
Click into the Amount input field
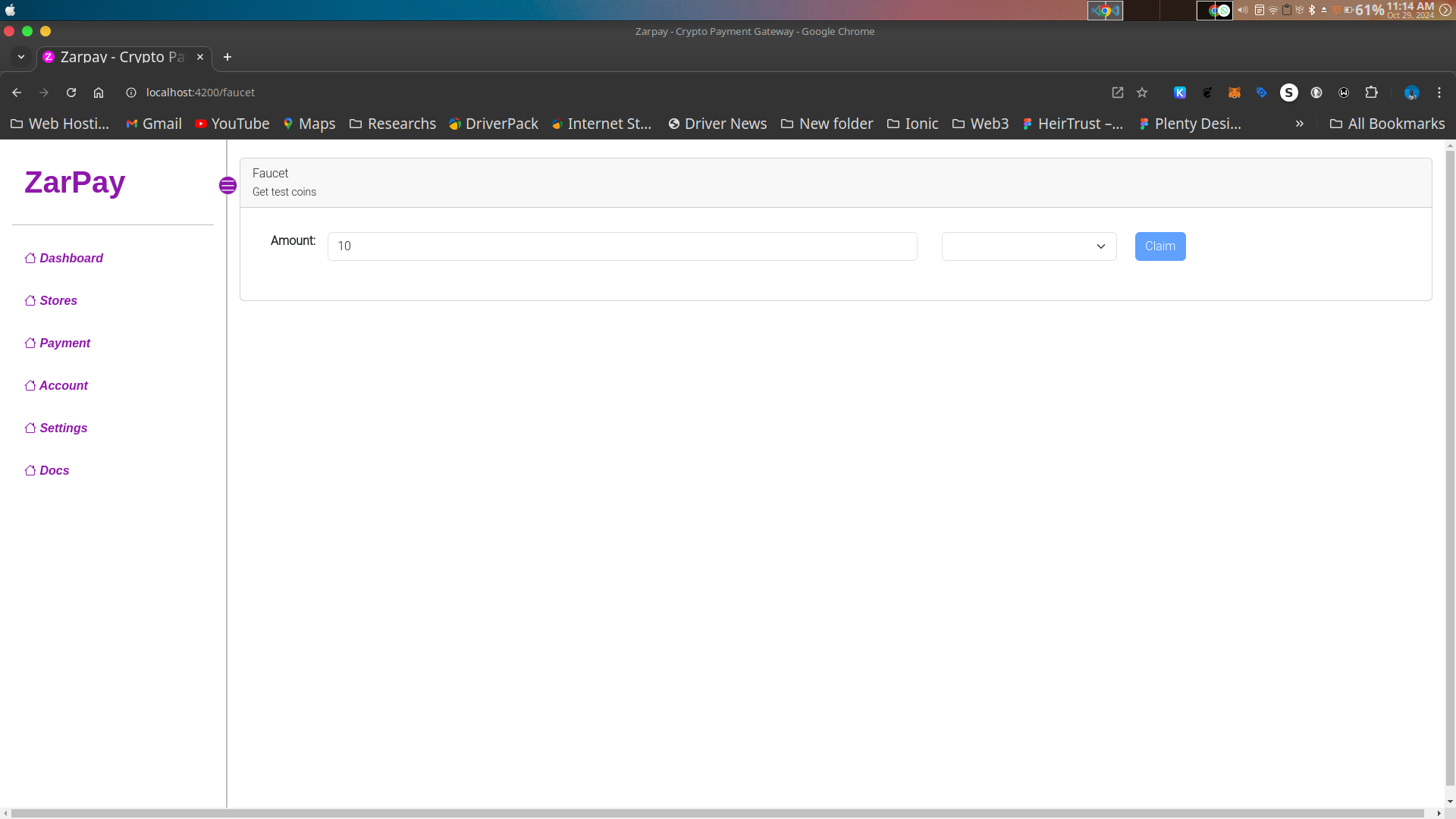coord(622,246)
